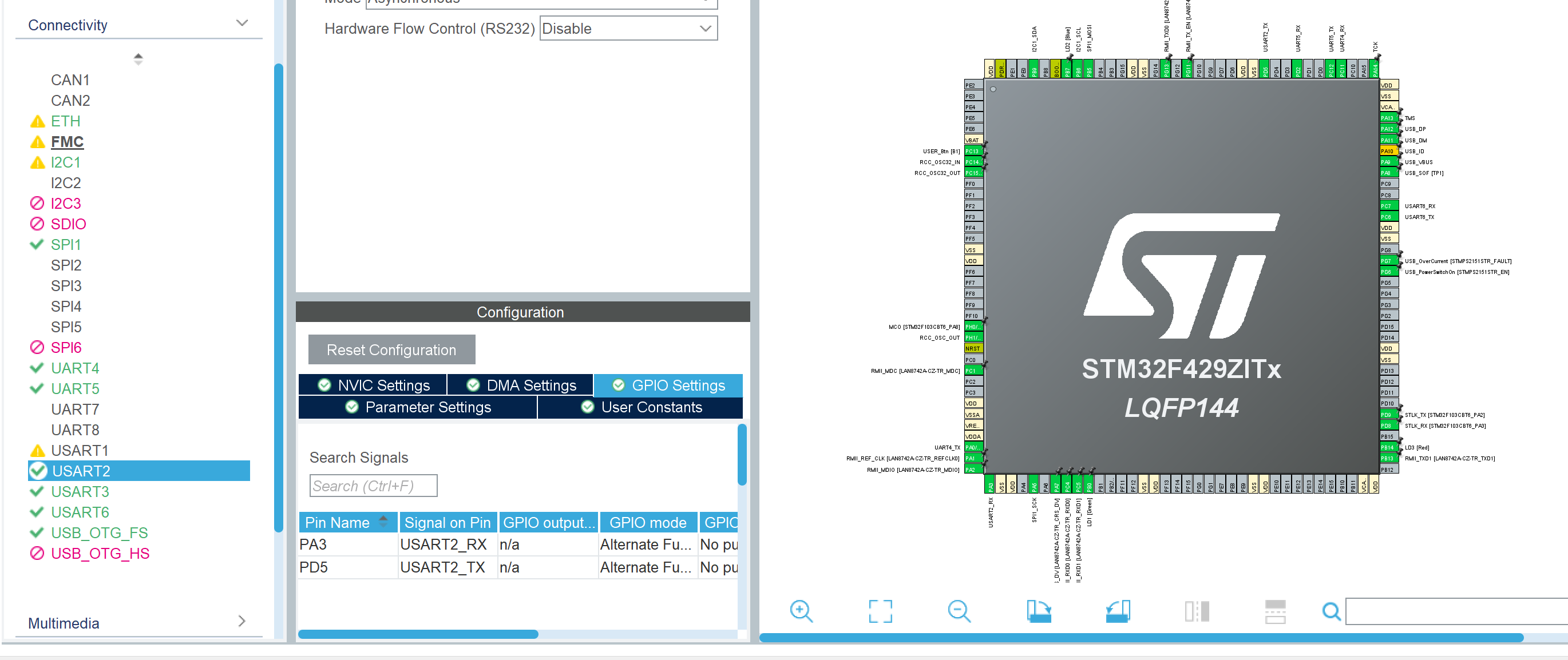Collapse the Connectivity category

[x=241, y=23]
